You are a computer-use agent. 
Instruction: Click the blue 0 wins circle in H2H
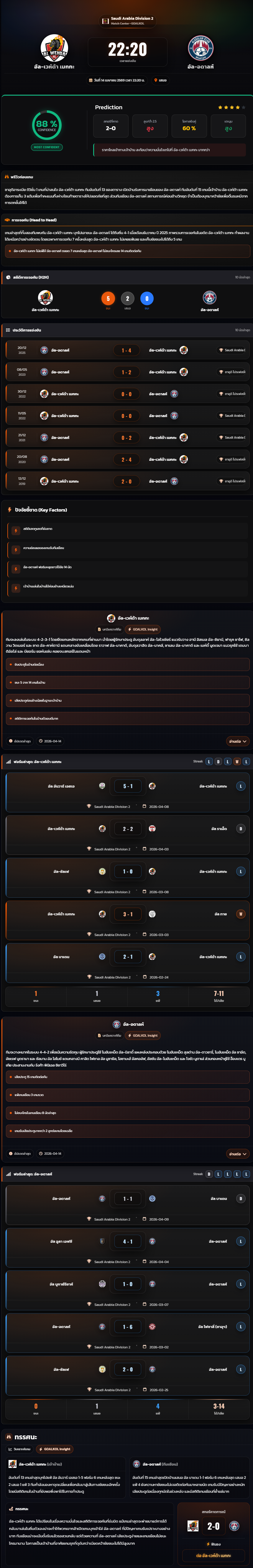point(147,298)
